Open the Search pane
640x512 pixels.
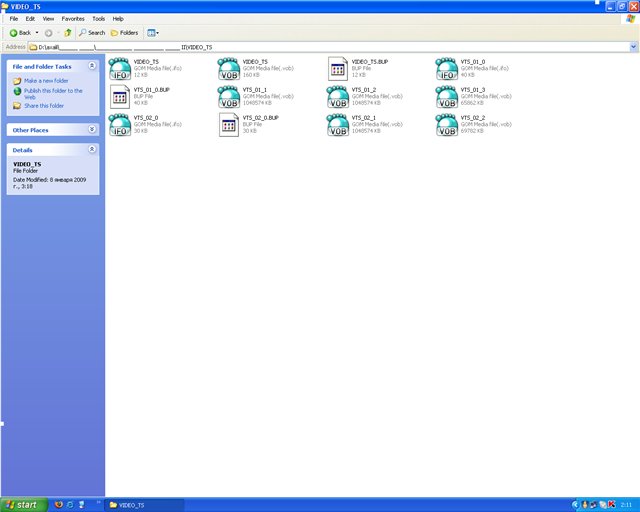[92, 33]
